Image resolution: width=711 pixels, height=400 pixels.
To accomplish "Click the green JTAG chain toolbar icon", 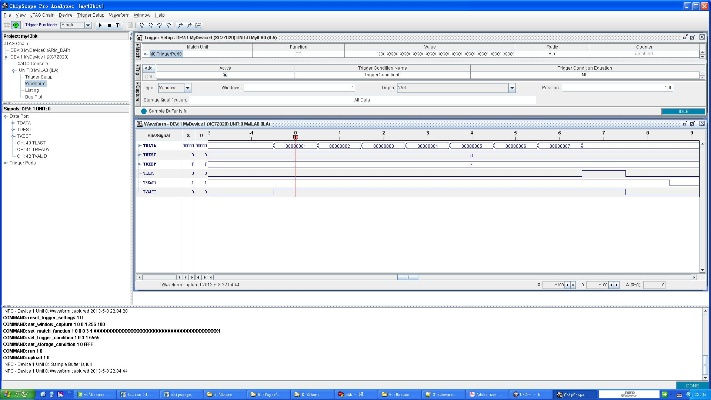I will click(x=17, y=25).
